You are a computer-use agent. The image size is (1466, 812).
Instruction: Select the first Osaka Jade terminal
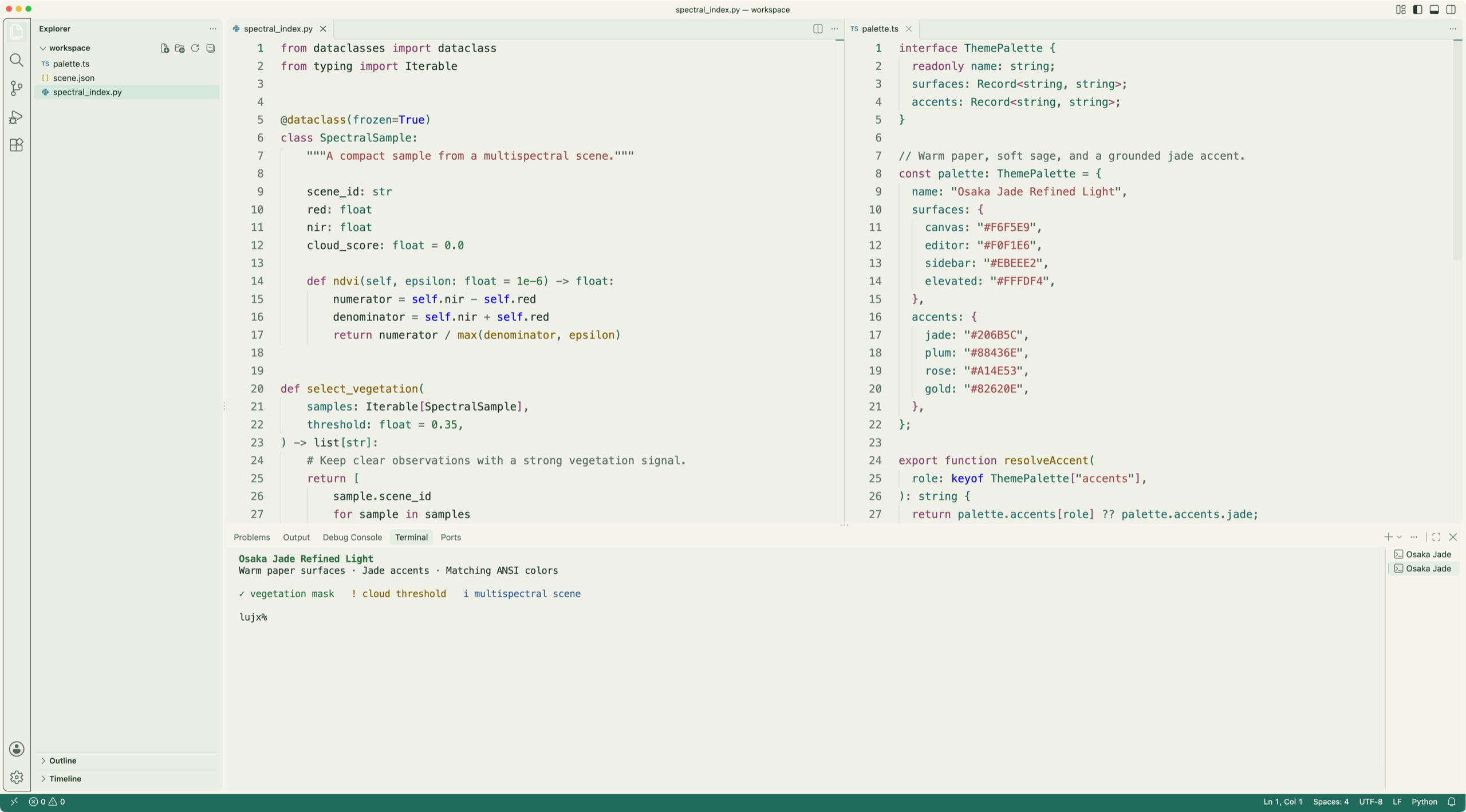[x=1424, y=554]
